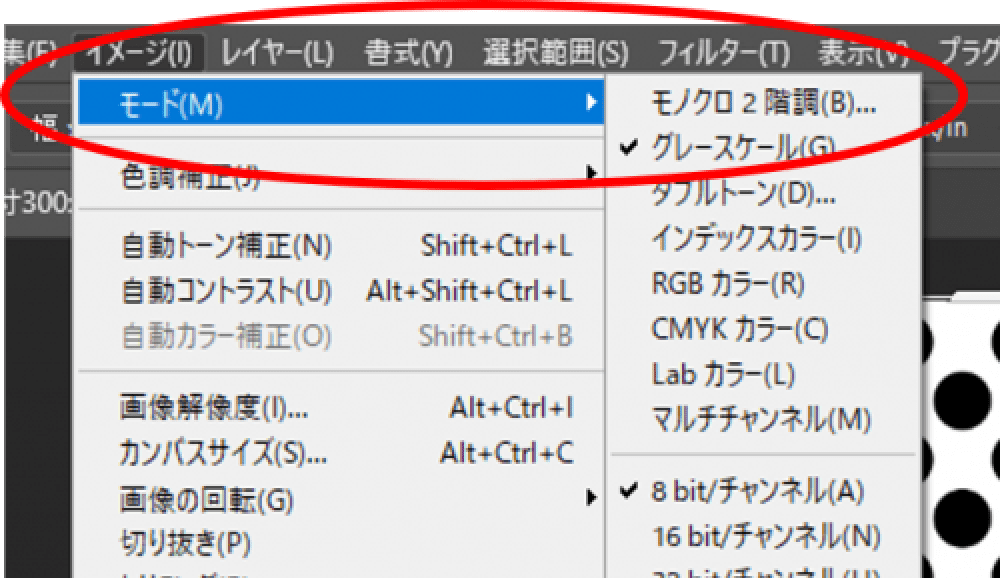Choose 自動コントラスト(U)

(x=341, y=291)
